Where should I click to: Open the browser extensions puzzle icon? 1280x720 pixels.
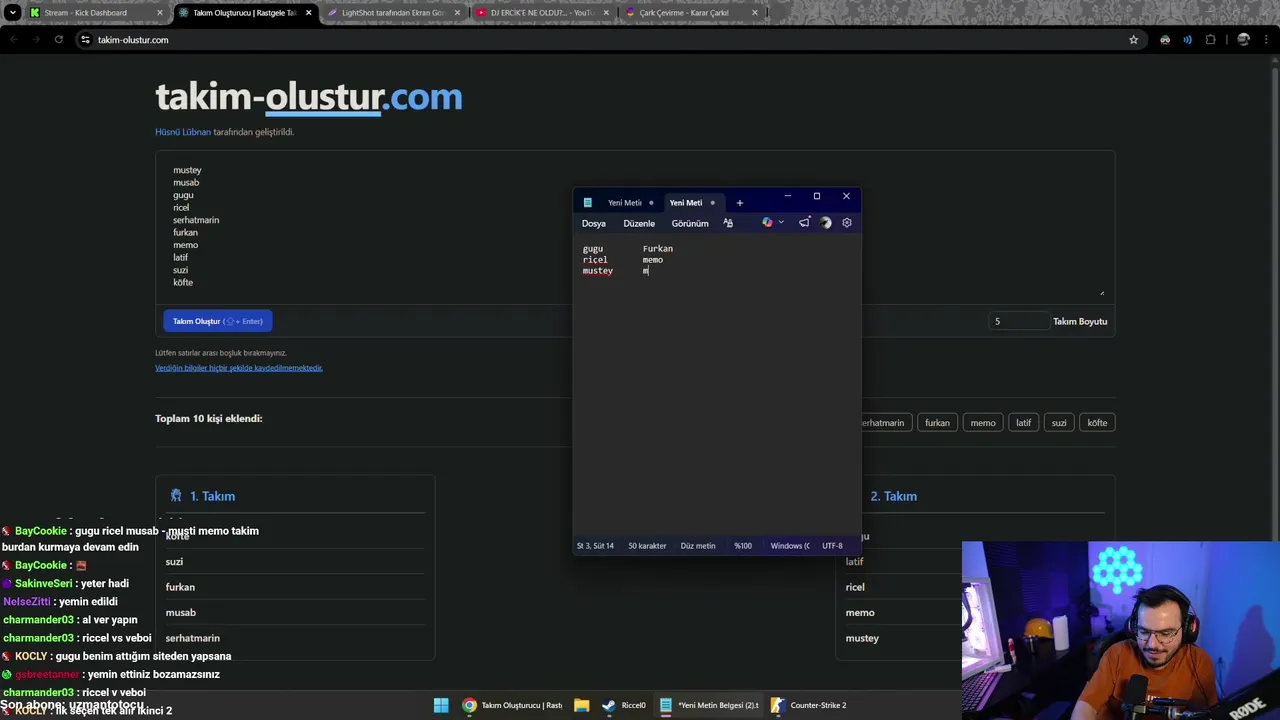coord(1211,40)
